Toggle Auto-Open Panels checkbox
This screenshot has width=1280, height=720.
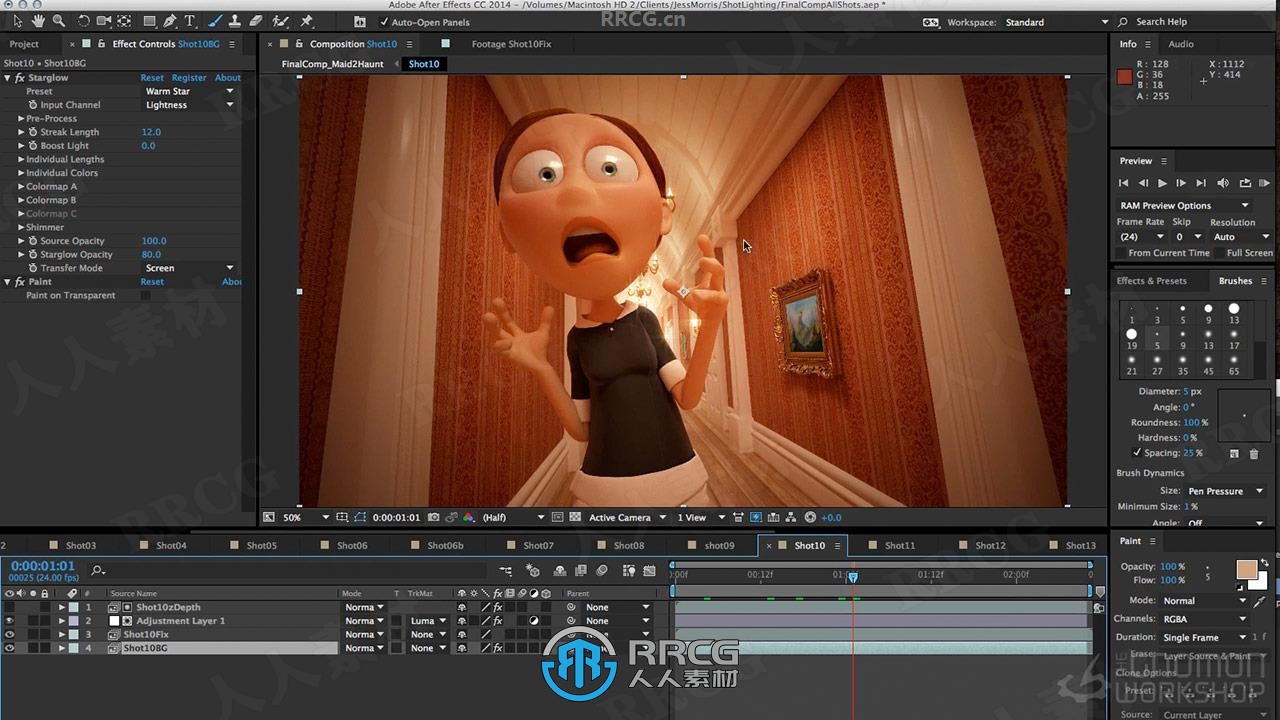384,22
